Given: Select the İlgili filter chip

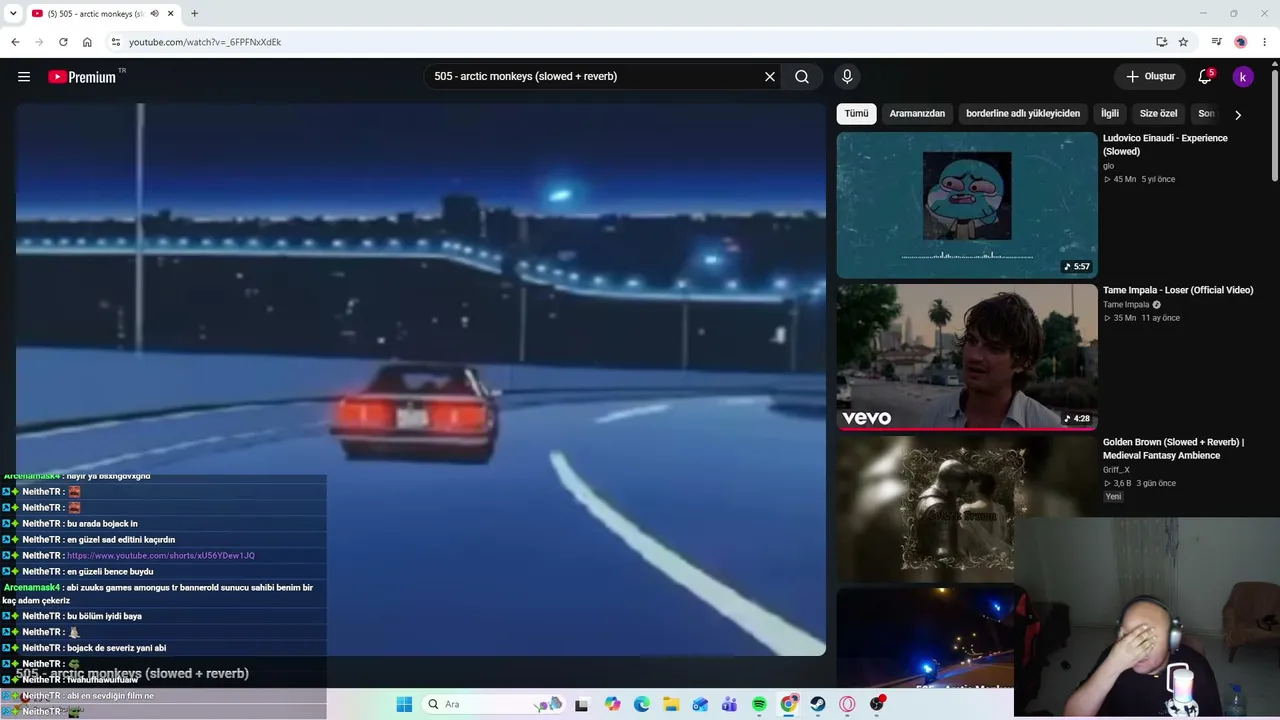Looking at the screenshot, I should [x=1110, y=113].
